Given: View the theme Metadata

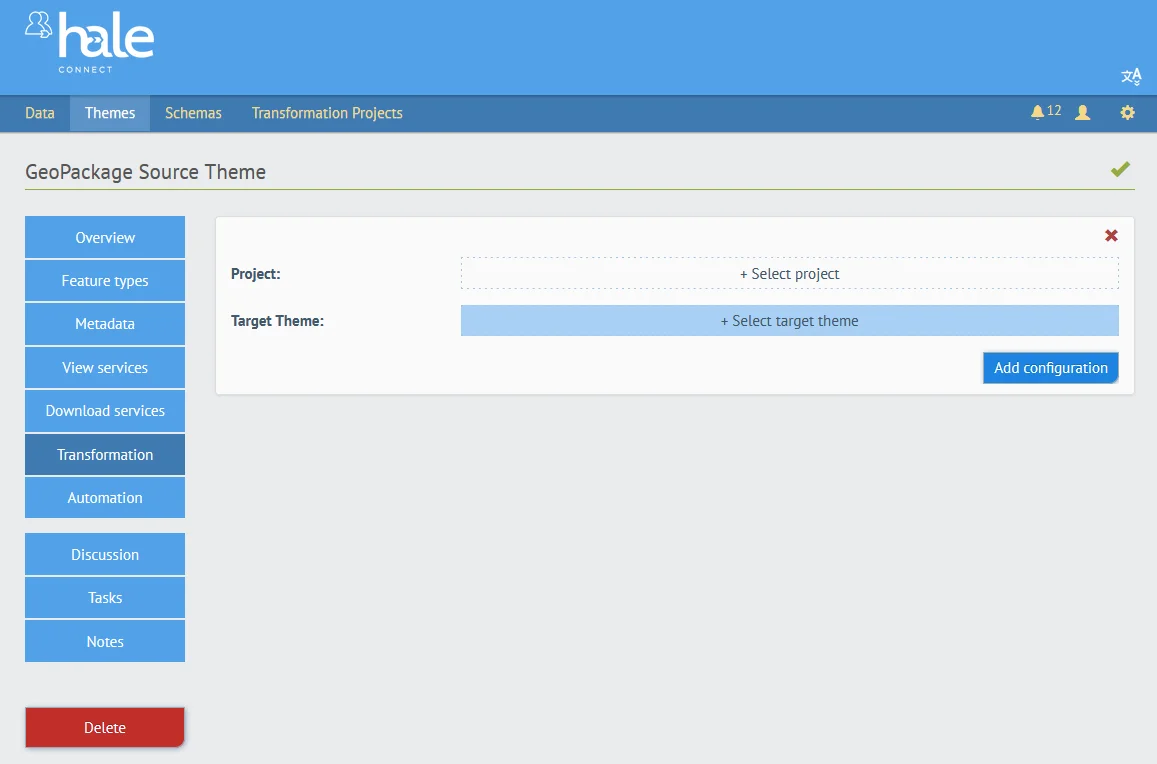Looking at the screenshot, I should (x=104, y=323).
